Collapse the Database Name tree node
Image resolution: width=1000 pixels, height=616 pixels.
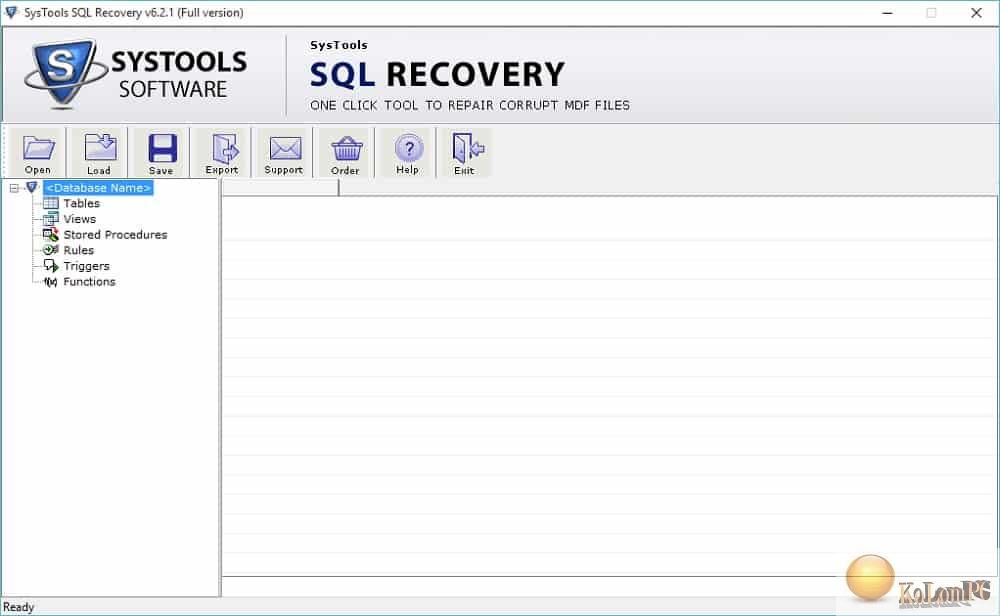pyautogui.click(x=14, y=188)
